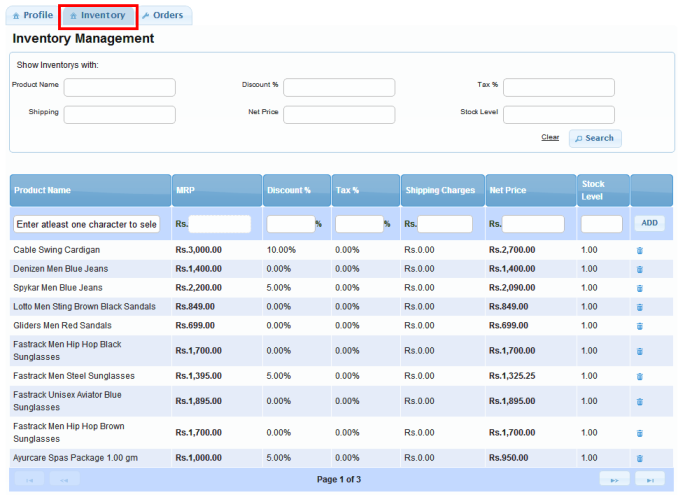The width and height of the screenshot is (678, 495).
Task: Select Fastrack Men Steel Sunglasses name
Action: [74, 376]
